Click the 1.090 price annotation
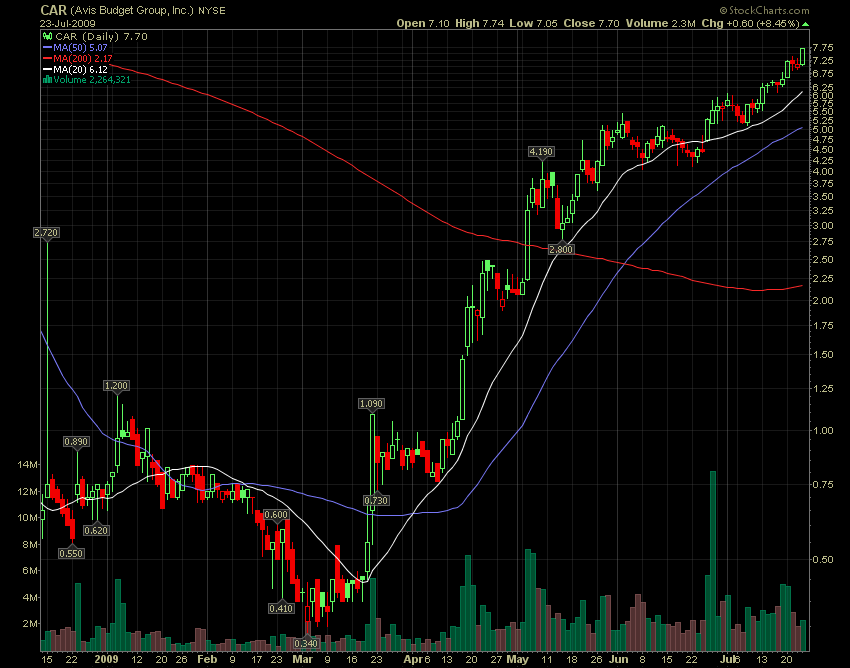 tap(371, 404)
